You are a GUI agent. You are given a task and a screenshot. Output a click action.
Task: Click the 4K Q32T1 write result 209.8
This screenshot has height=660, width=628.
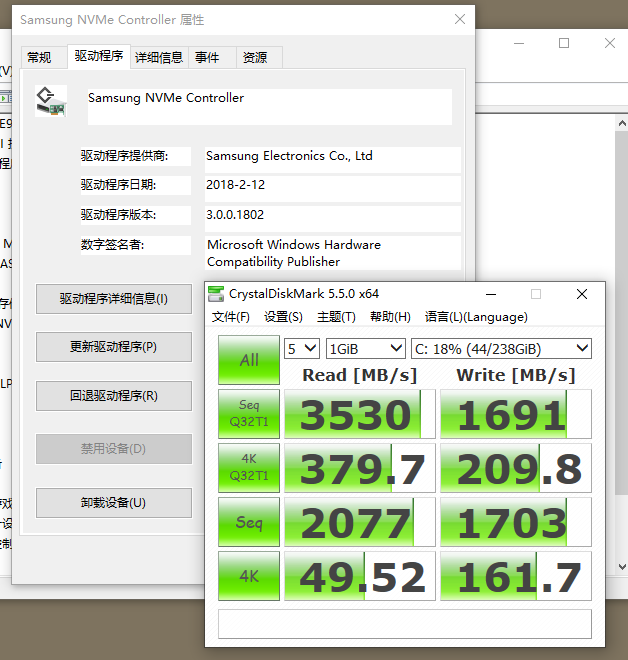(516, 468)
